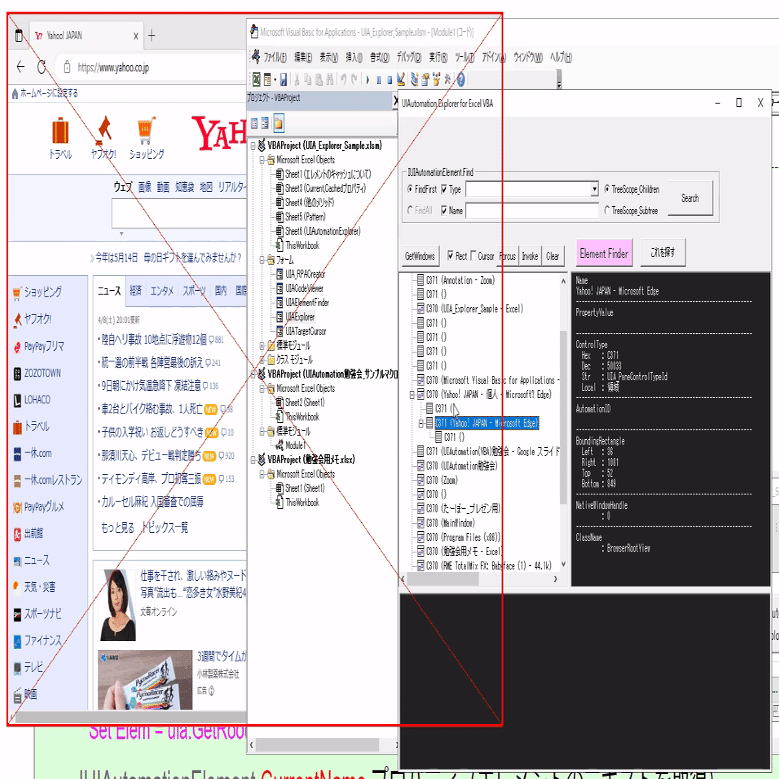Open Properties Window via toolbar icon
This screenshot has width=779, height=779.
tap(426, 79)
